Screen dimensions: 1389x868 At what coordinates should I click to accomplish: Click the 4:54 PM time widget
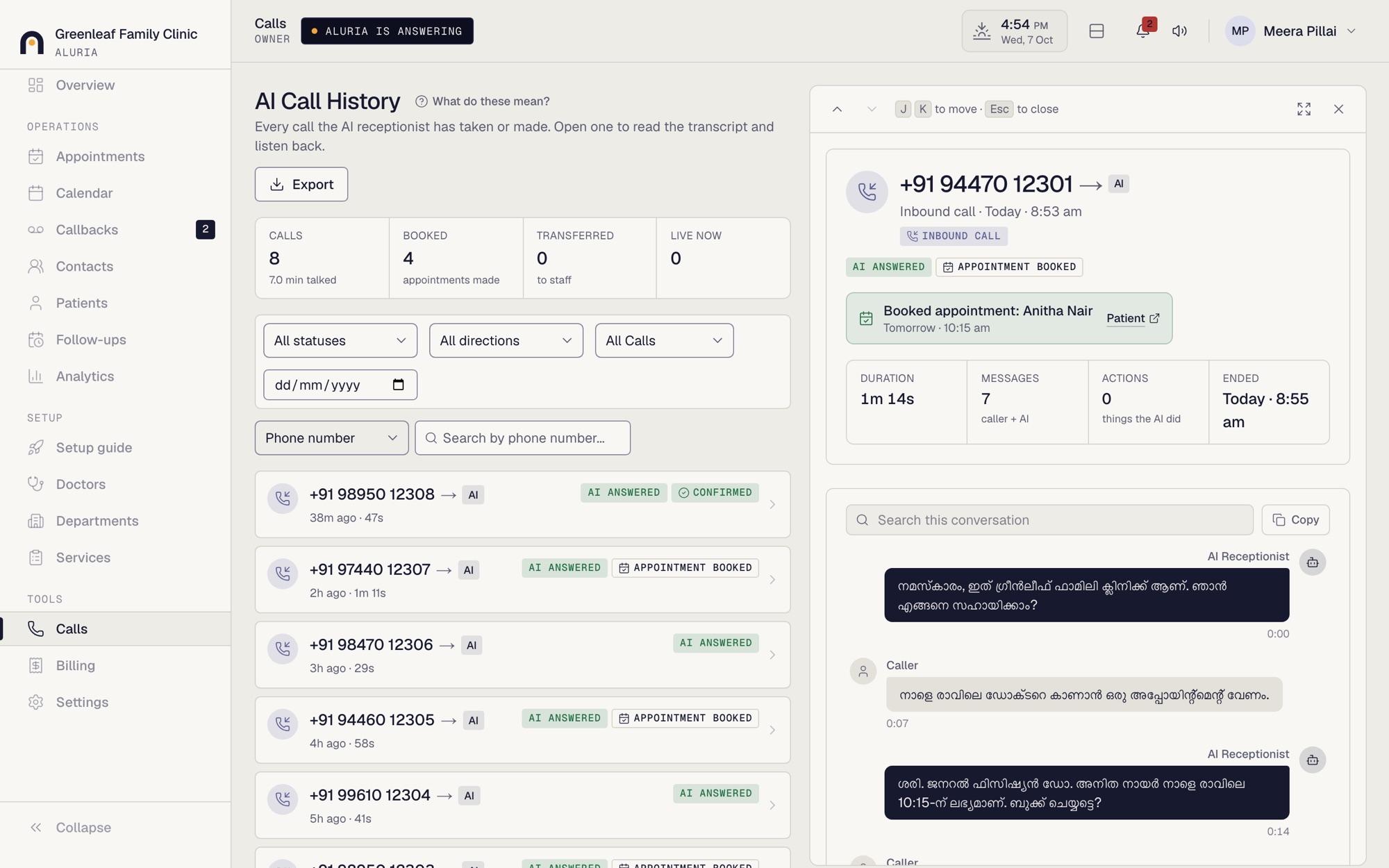(1014, 31)
